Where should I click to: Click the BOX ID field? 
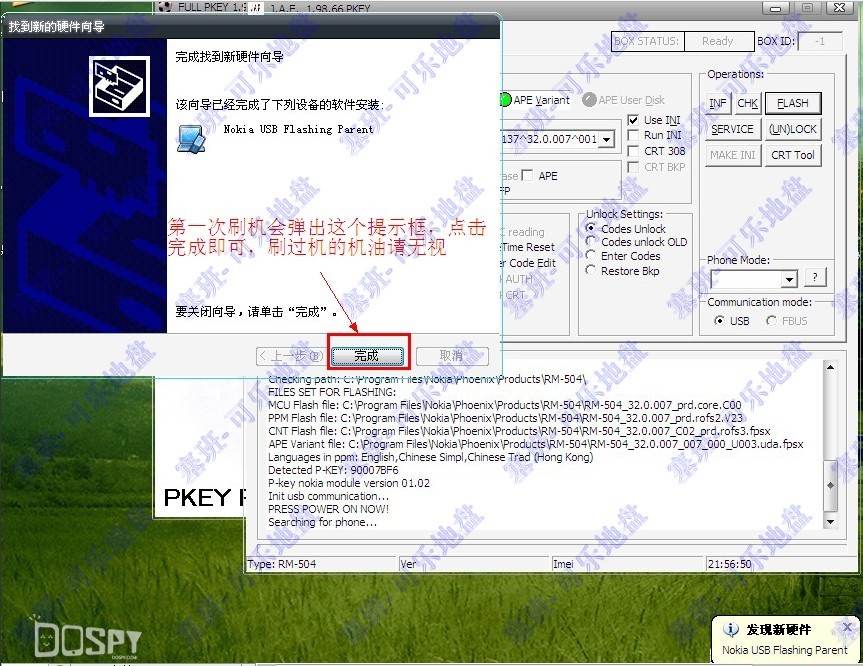point(820,41)
